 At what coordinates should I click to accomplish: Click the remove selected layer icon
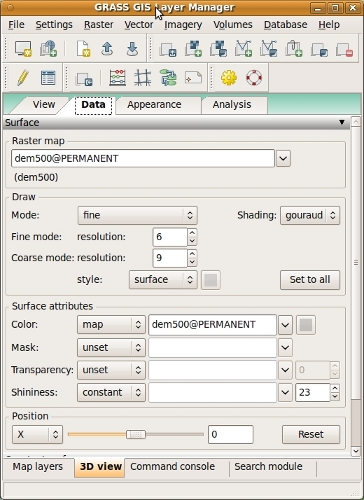344,49
